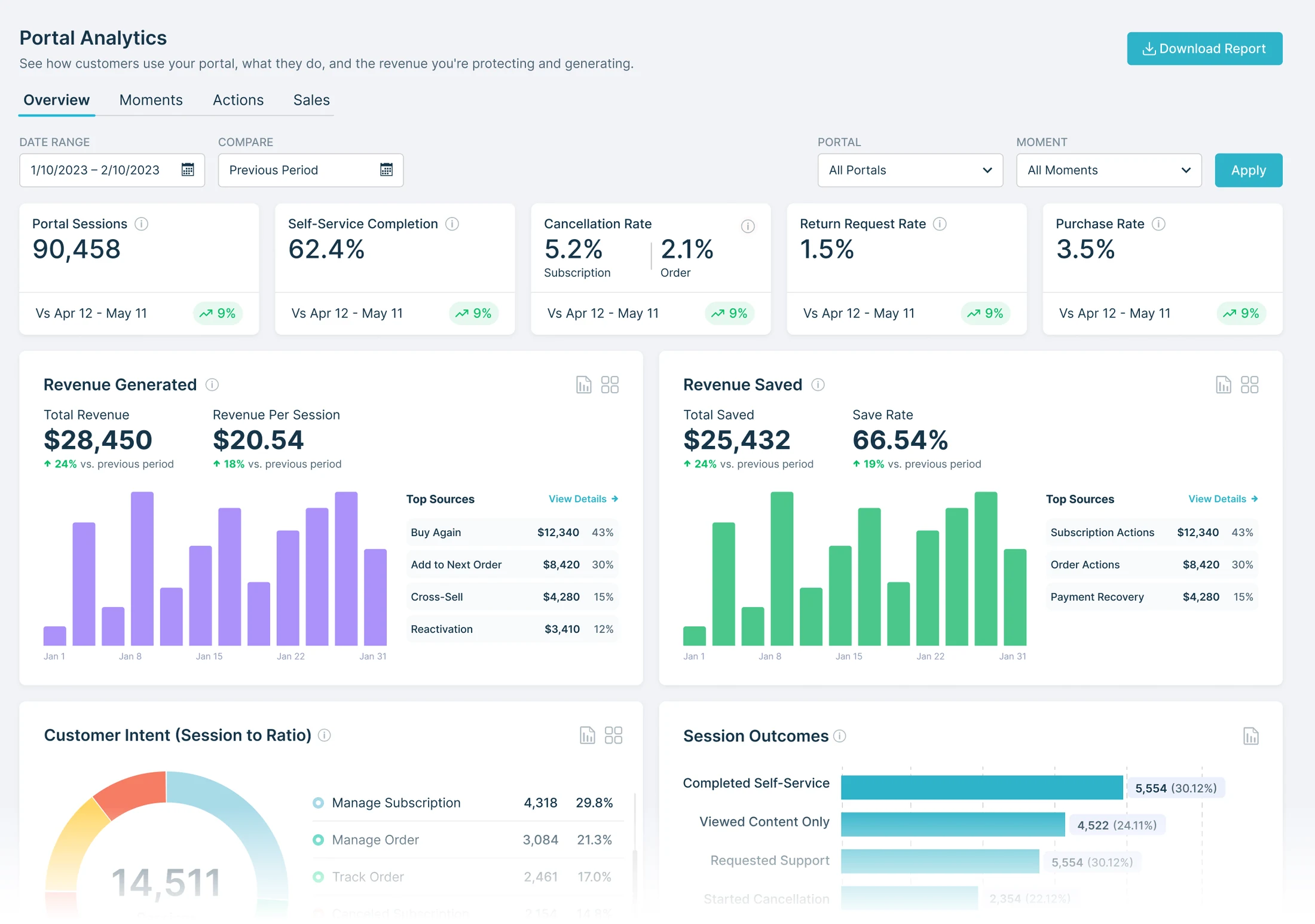Click the Self-Service Completion info icon

coord(452,224)
